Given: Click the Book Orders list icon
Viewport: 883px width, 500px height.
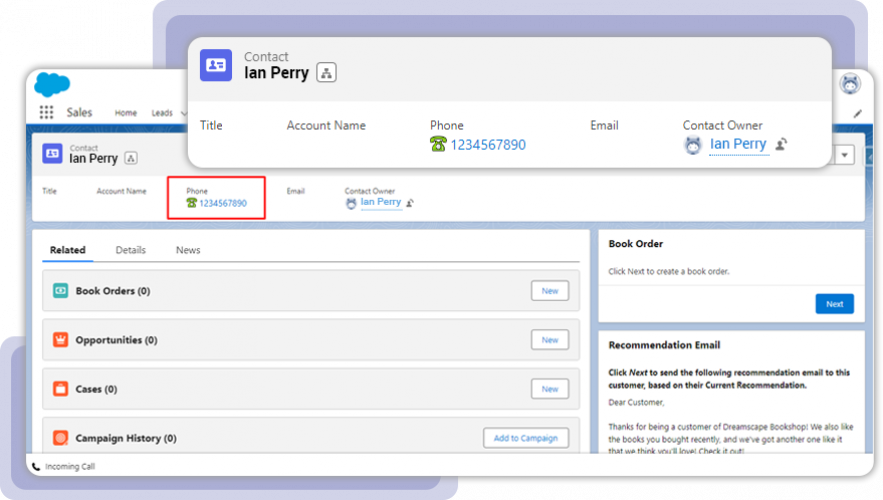Looking at the screenshot, I should coord(61,291).
